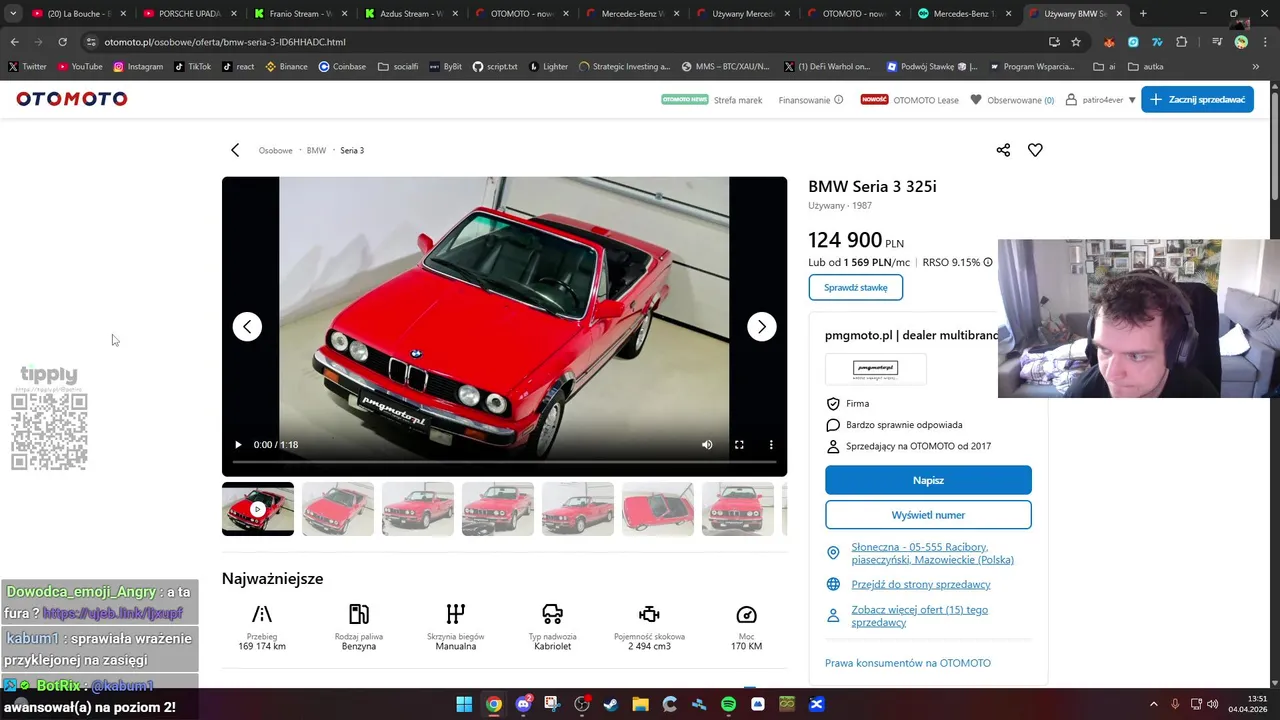
Task: Click the 169 174 km mileage value
Action: click(262, 646)
